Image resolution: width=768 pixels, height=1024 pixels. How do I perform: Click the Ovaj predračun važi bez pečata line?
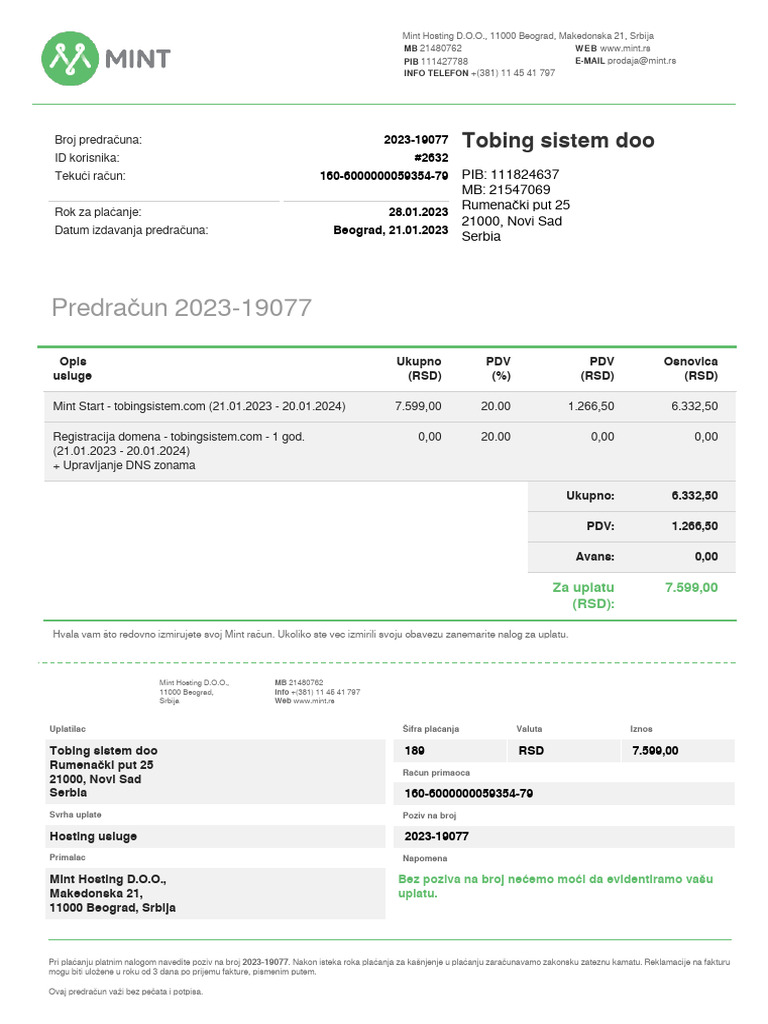(x=125, y=991)
